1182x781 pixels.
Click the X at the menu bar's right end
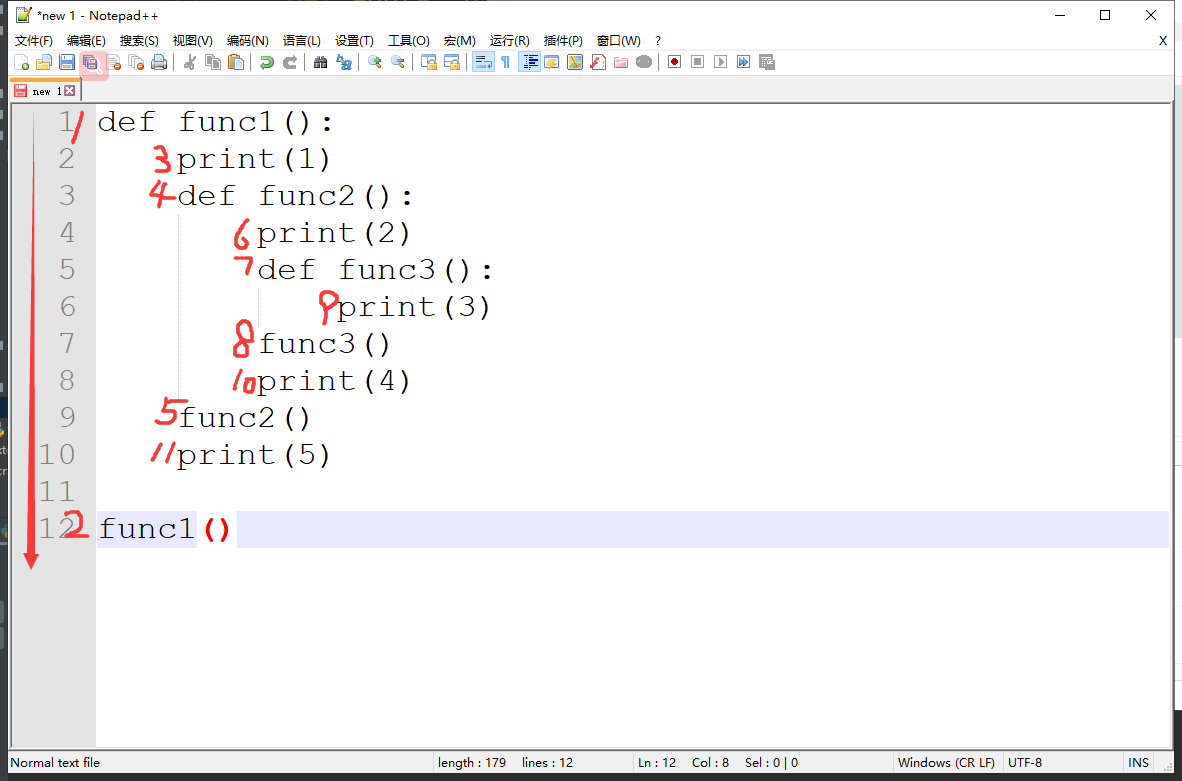[1162, 41]
